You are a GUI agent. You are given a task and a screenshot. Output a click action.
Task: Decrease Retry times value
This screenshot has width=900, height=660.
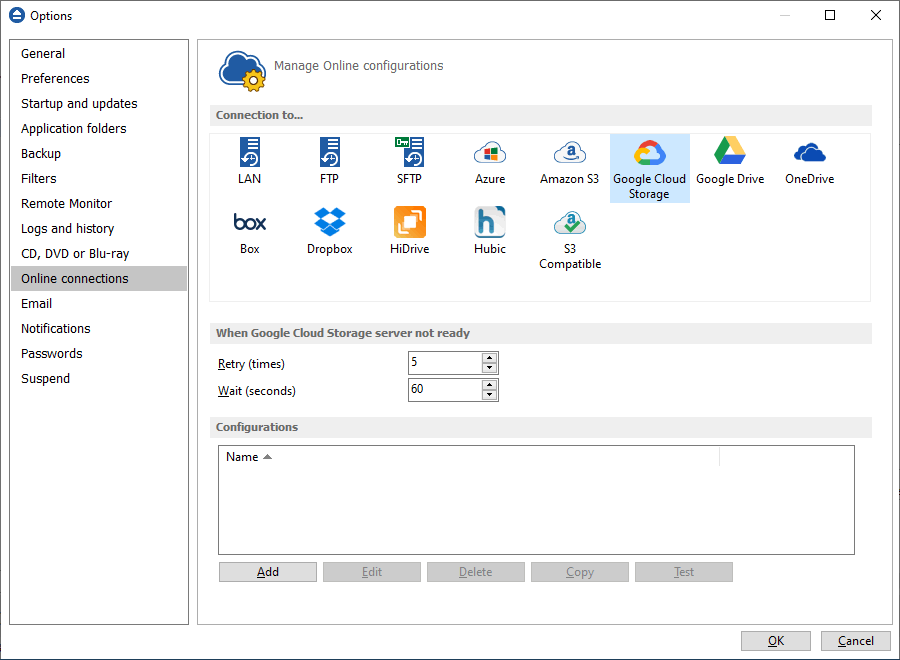pyautogui.click(x=489, y=368)
